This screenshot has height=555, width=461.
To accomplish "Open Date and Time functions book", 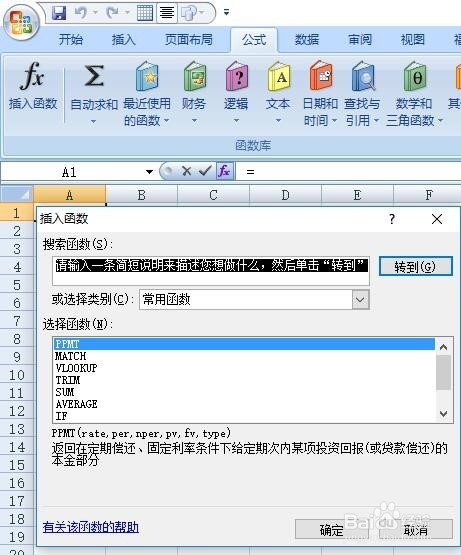I will coord(321,76).
